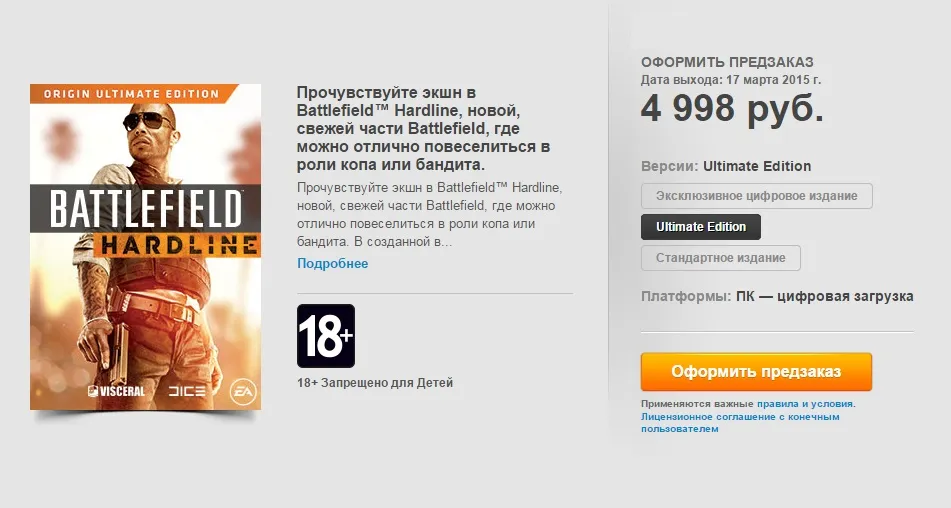Open the правила и условия link

(x=805, y=404)
